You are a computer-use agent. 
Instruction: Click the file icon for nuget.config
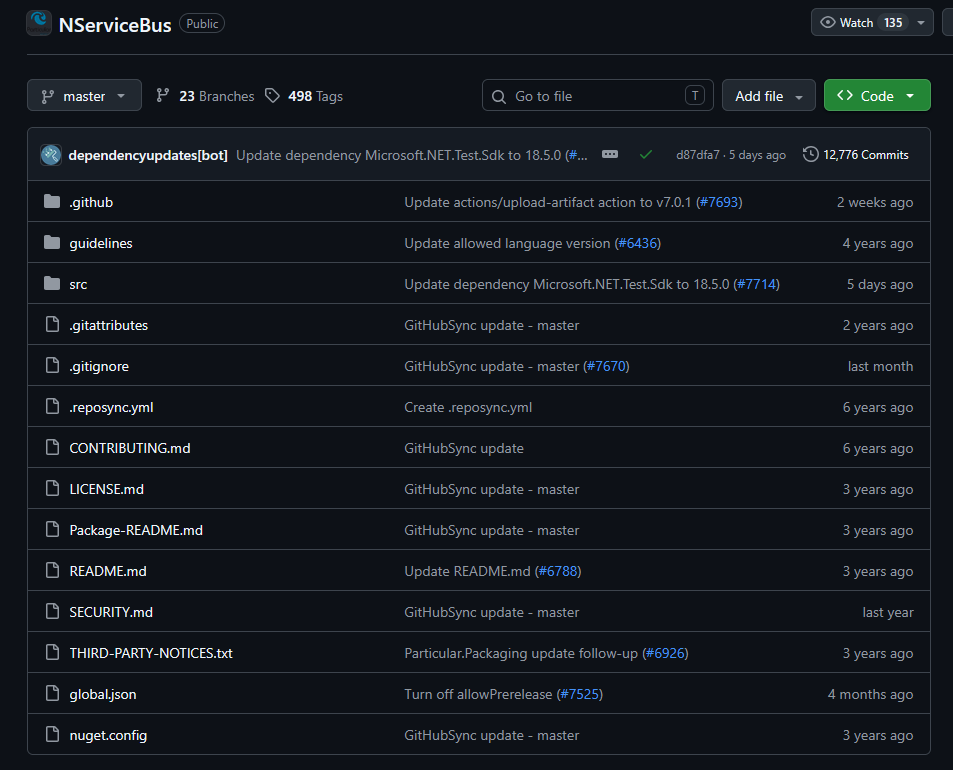coord(52,735)
